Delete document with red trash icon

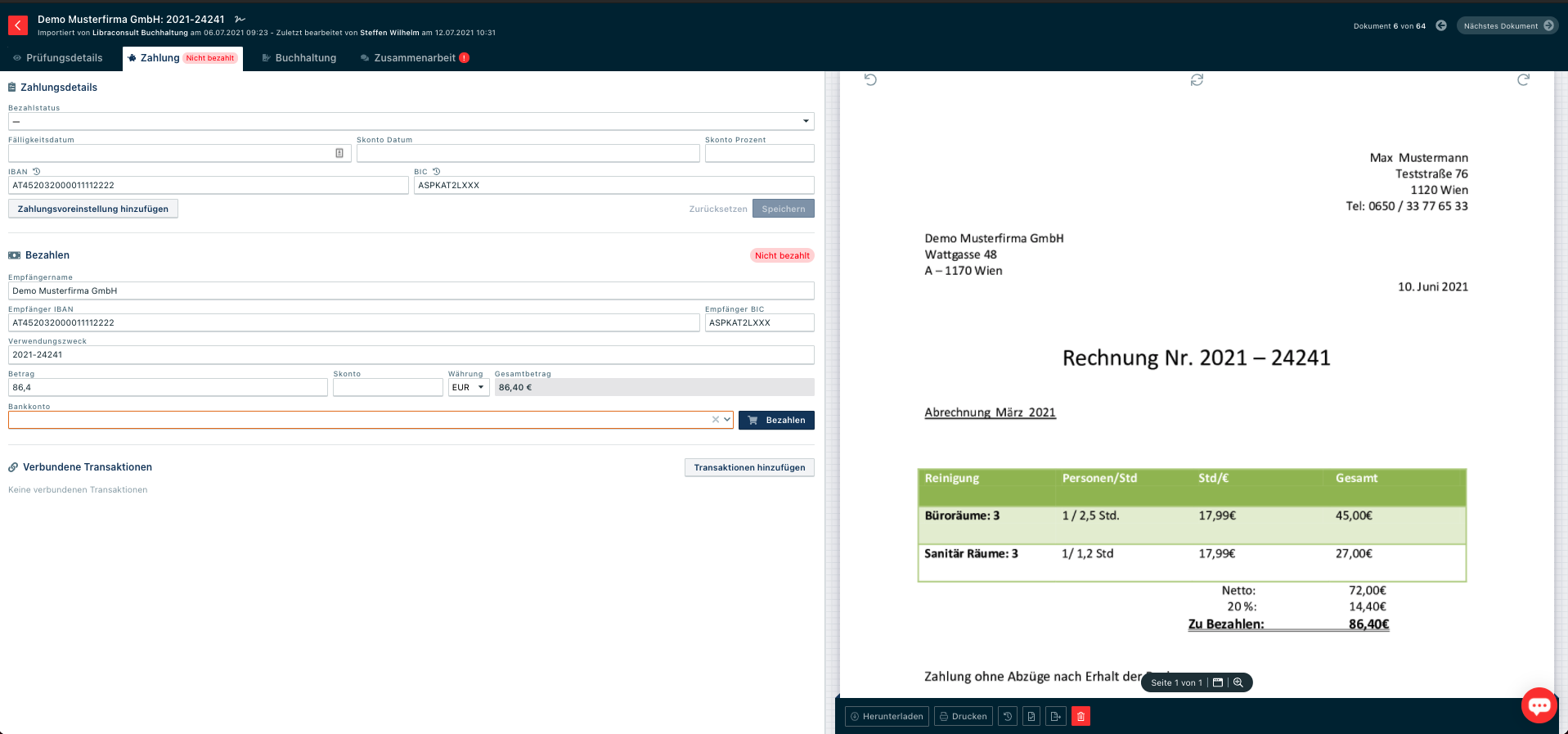(x=1081, y=716)
